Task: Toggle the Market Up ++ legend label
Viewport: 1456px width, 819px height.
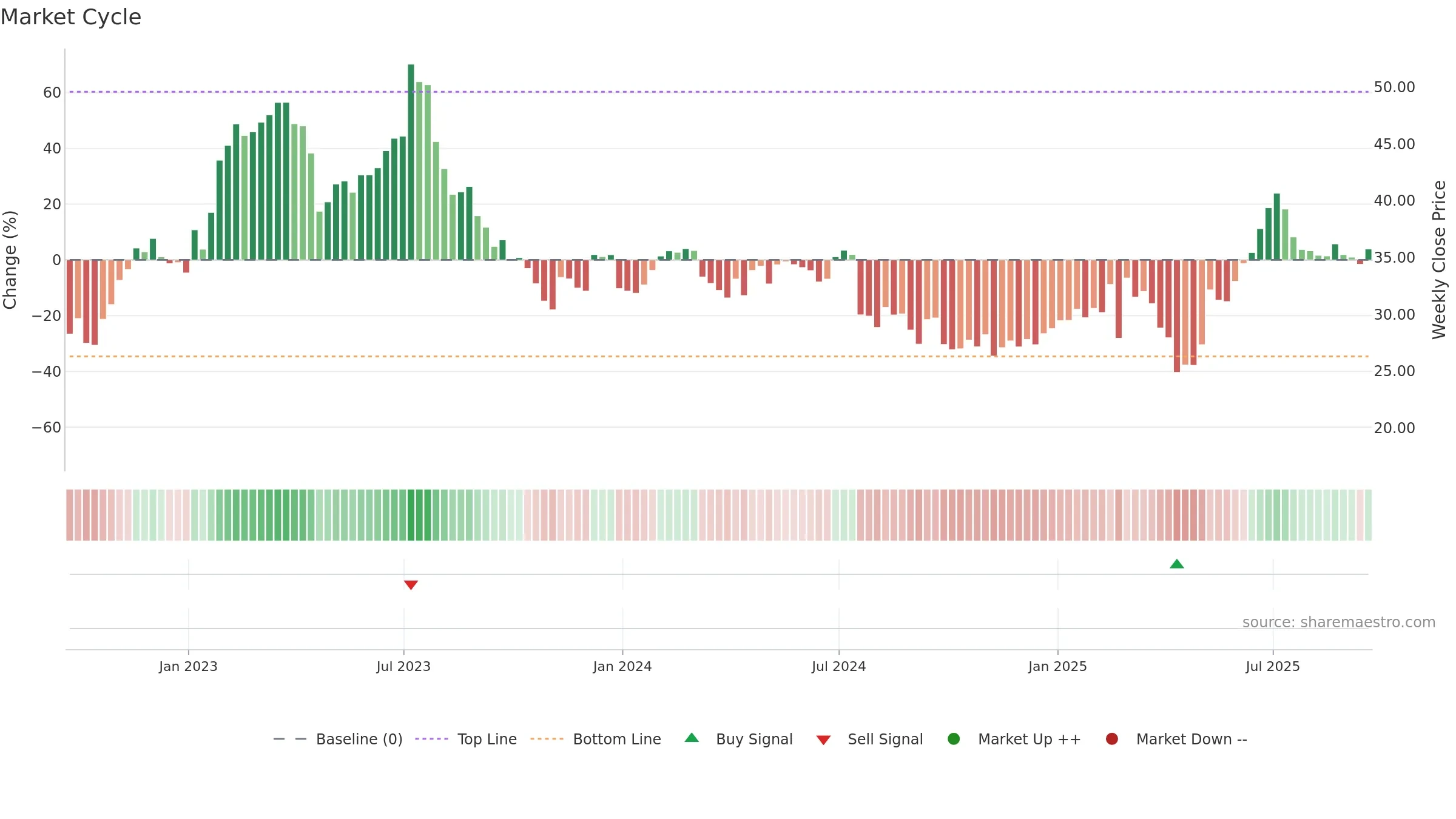Action: click(x=1030, y=739)
